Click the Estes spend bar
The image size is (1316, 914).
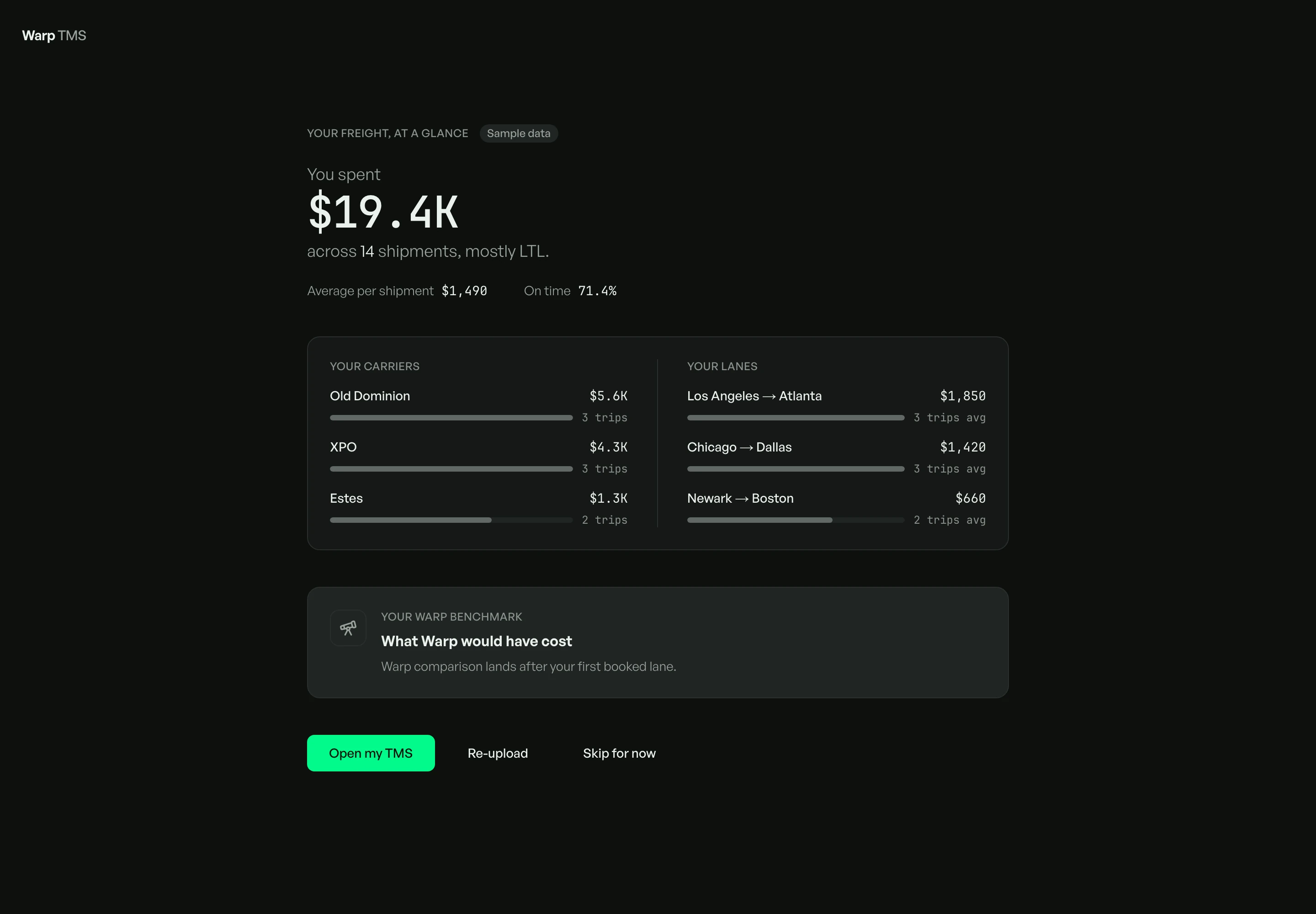click(x=451, y=520)
